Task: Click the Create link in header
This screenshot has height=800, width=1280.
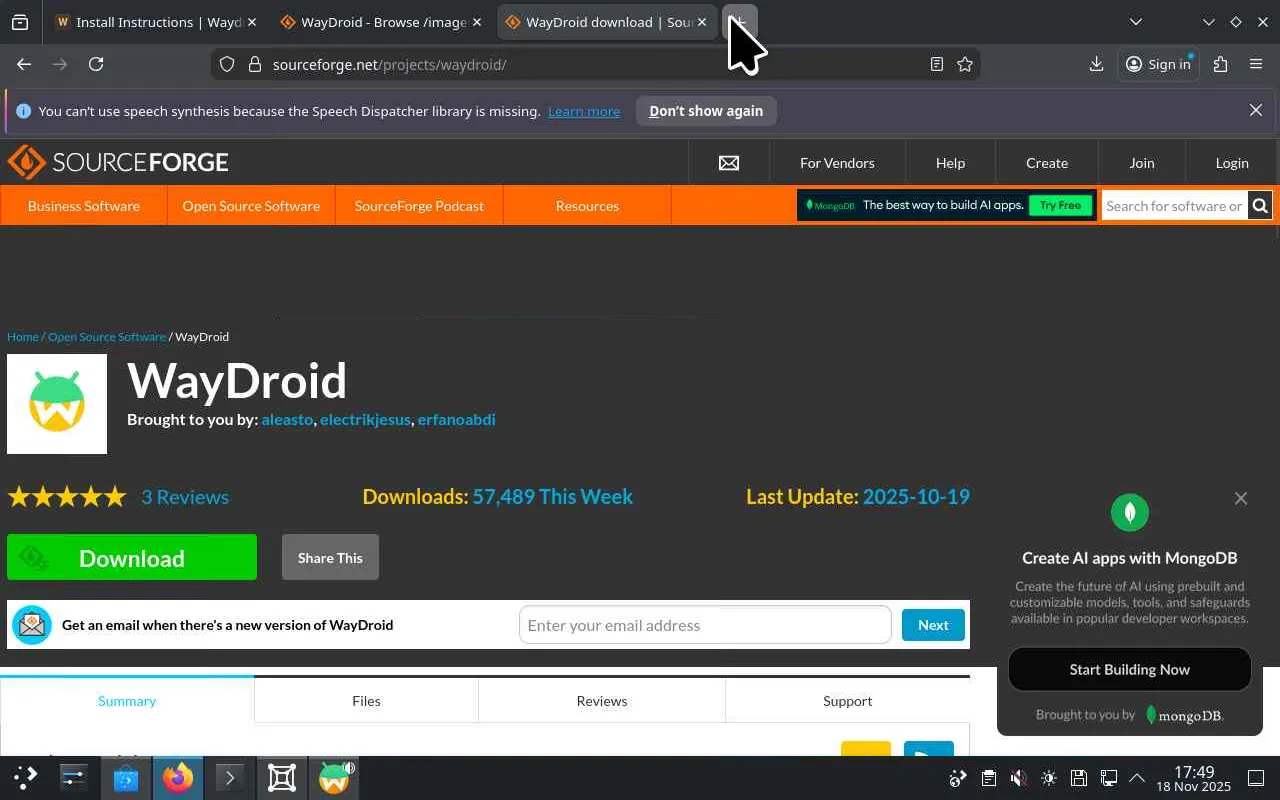Action: click(1047, 163)
